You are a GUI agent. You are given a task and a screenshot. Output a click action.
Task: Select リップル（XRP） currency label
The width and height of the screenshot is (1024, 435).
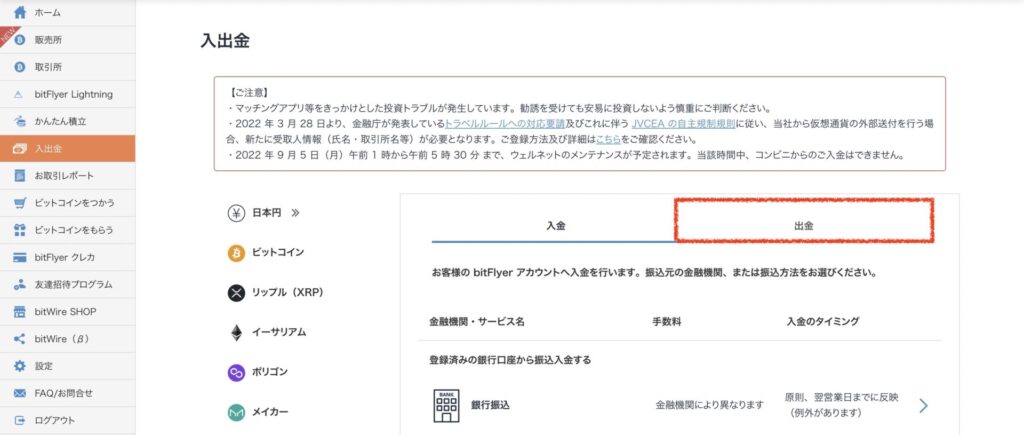288,293
